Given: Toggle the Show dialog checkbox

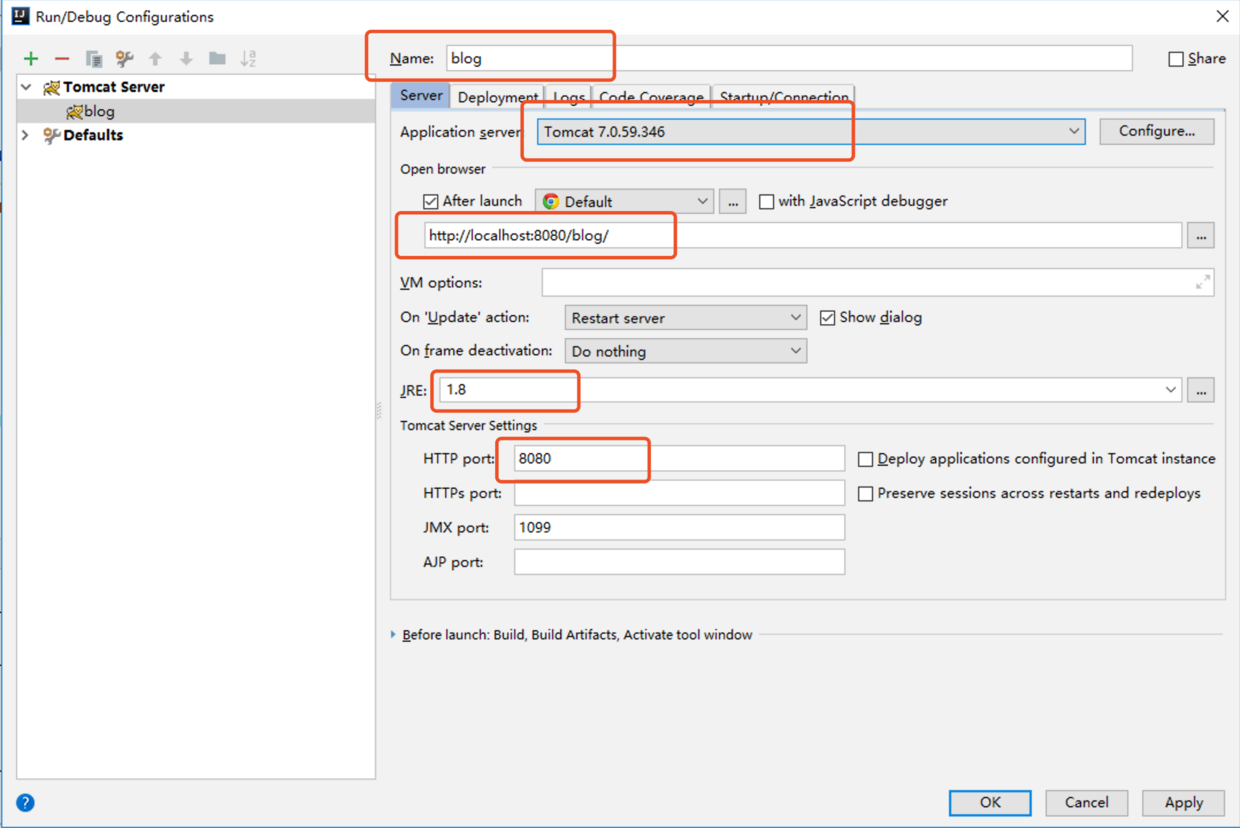Looking at the screenshot, I should (827, 317).
